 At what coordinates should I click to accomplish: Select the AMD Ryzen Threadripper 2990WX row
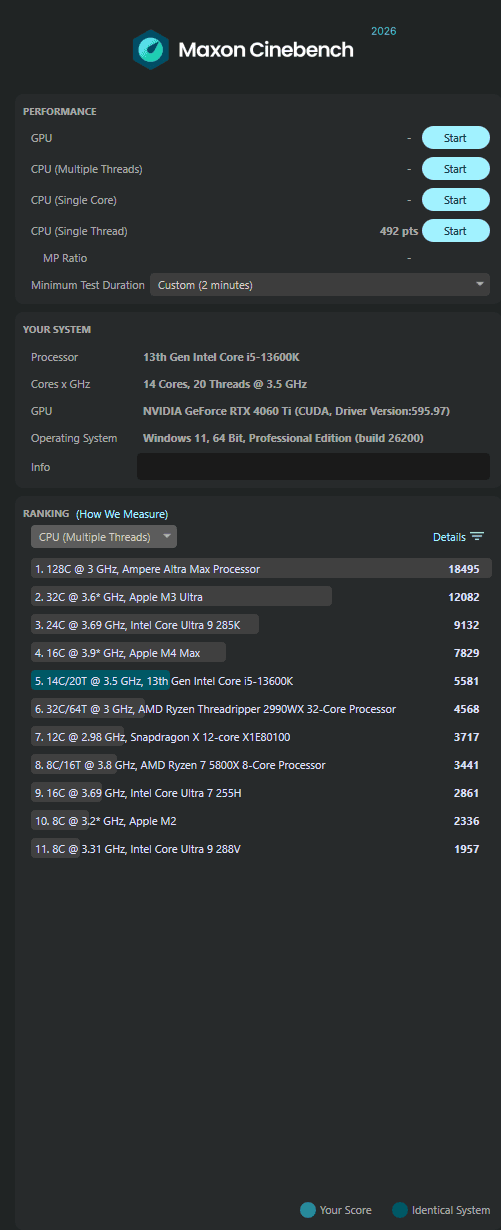(x=260, y=709)
